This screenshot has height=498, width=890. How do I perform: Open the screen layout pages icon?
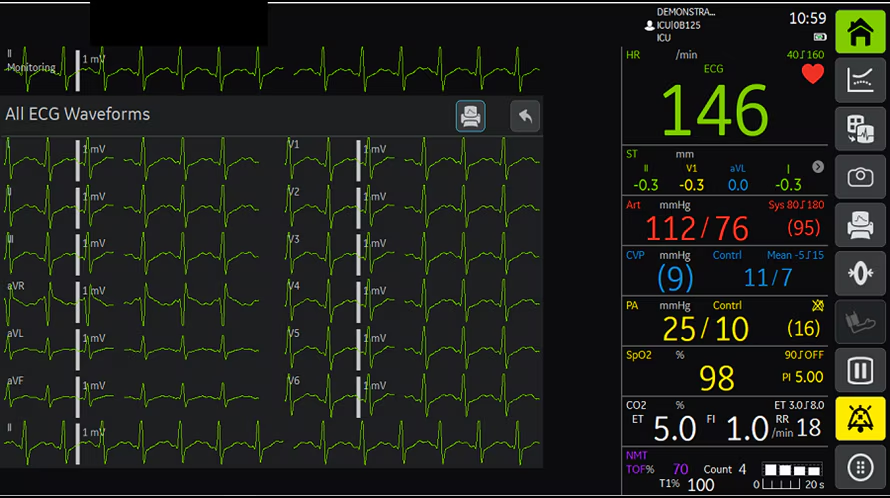click(860, 129)
